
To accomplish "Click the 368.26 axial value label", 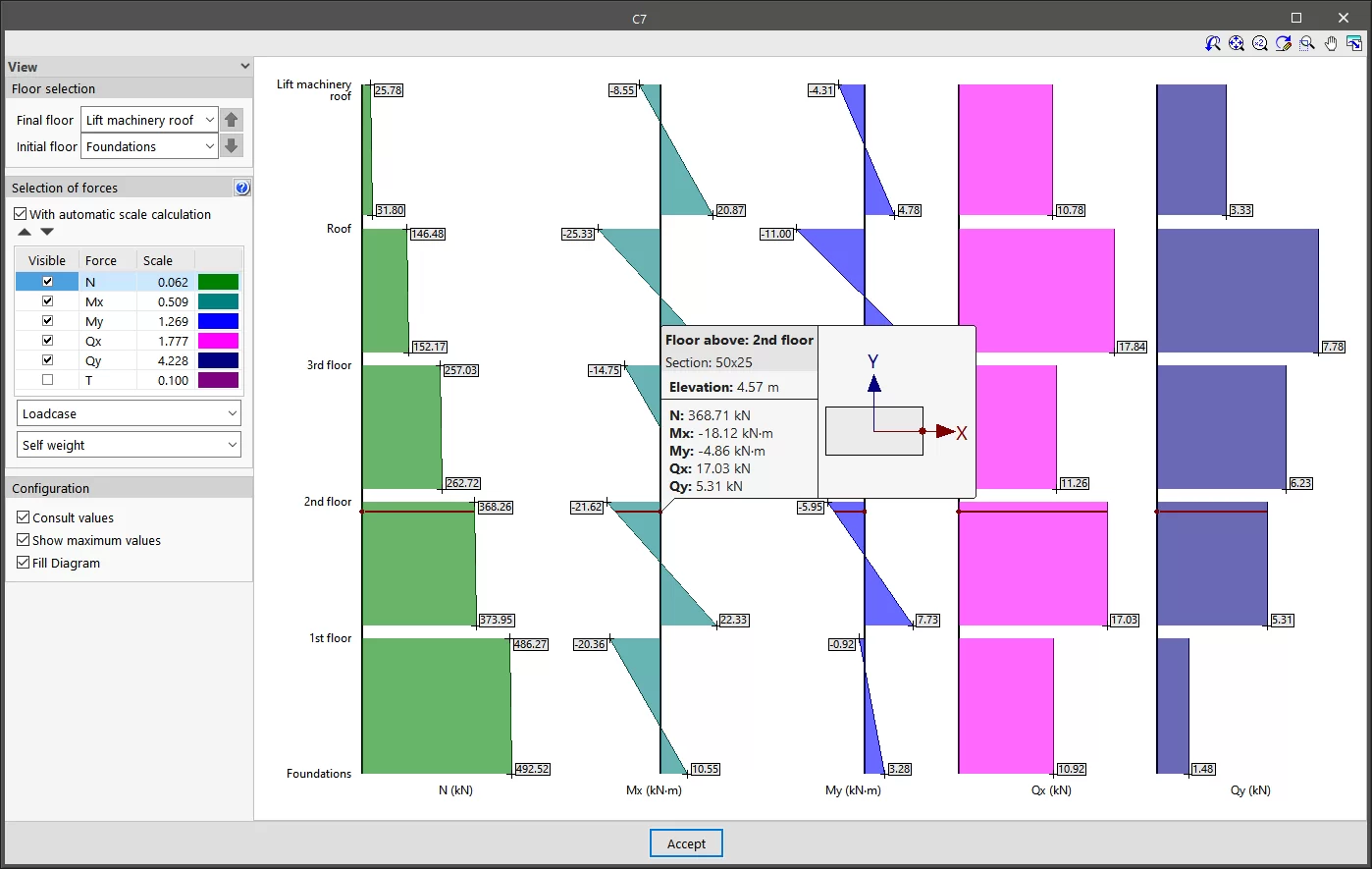I will point(496,507).
